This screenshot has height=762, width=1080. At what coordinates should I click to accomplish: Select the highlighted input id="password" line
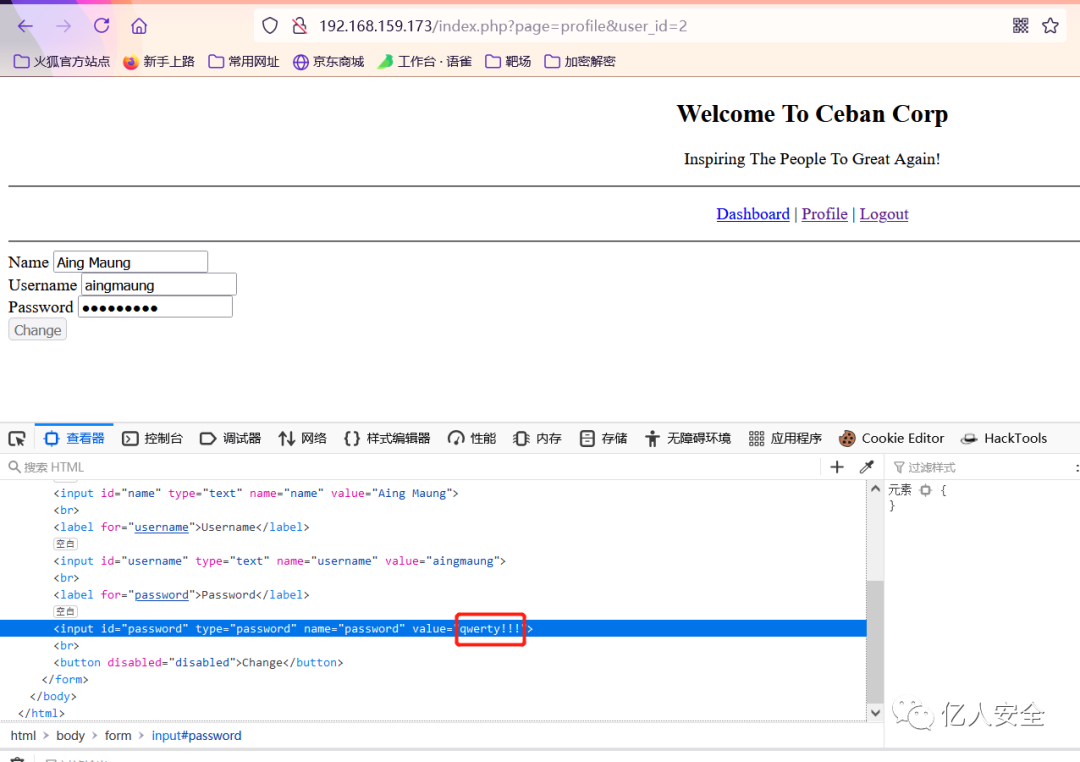433,628
